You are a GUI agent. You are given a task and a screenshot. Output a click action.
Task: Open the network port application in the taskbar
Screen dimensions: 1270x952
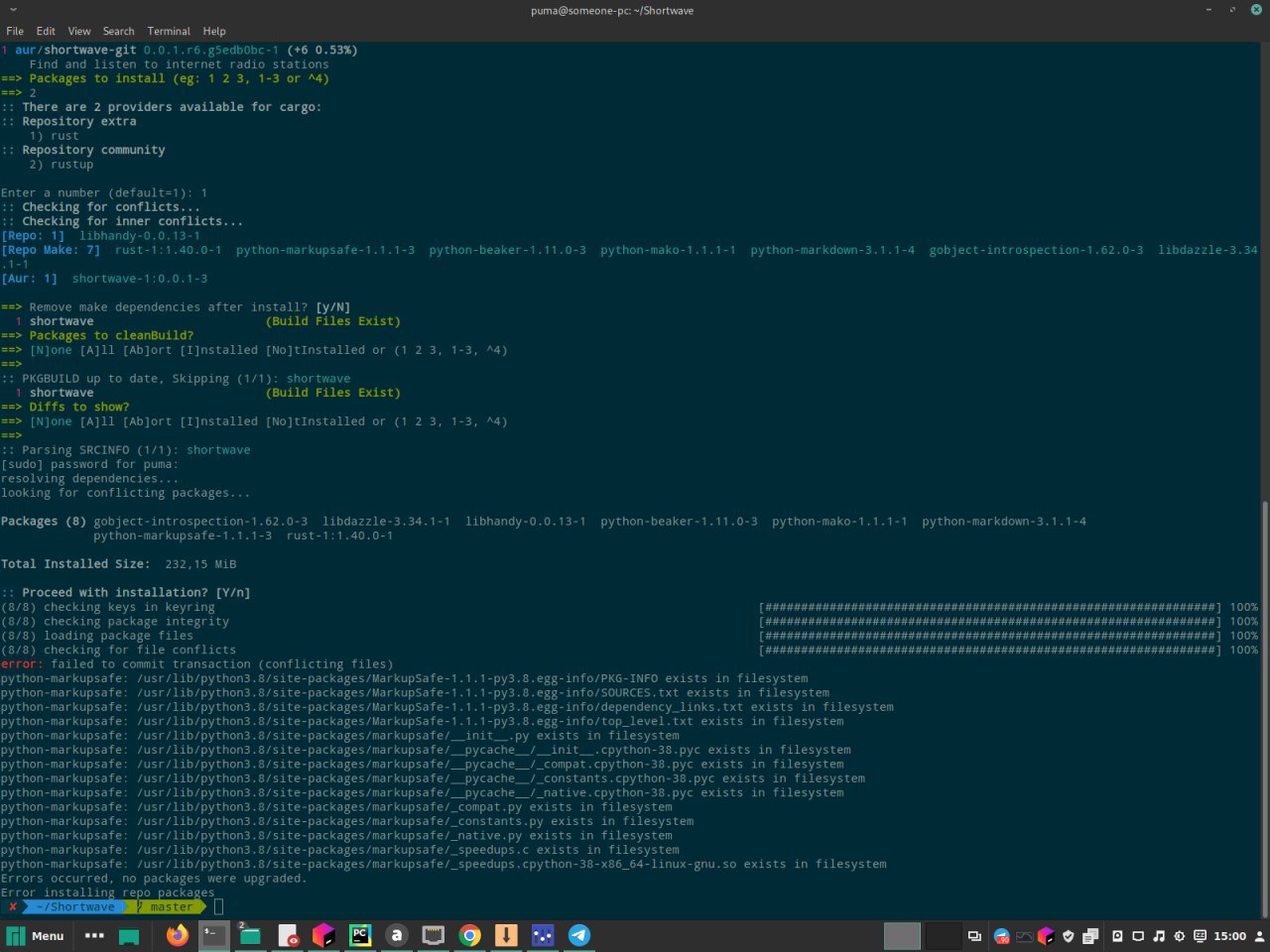click(434, 935)
